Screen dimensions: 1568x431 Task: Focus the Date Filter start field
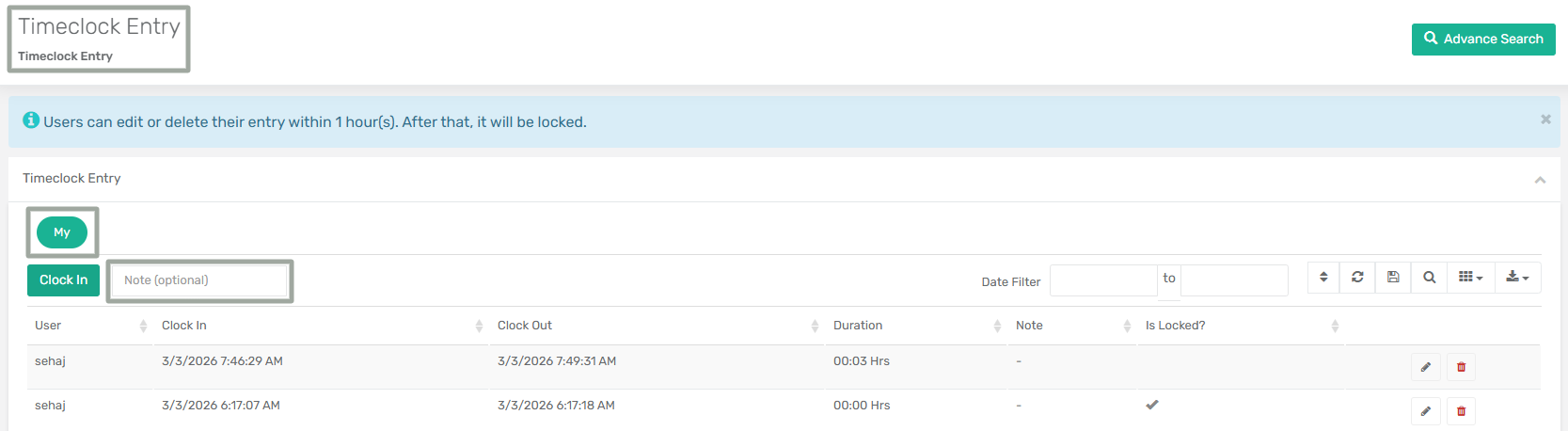click(x=1103, y=280)
